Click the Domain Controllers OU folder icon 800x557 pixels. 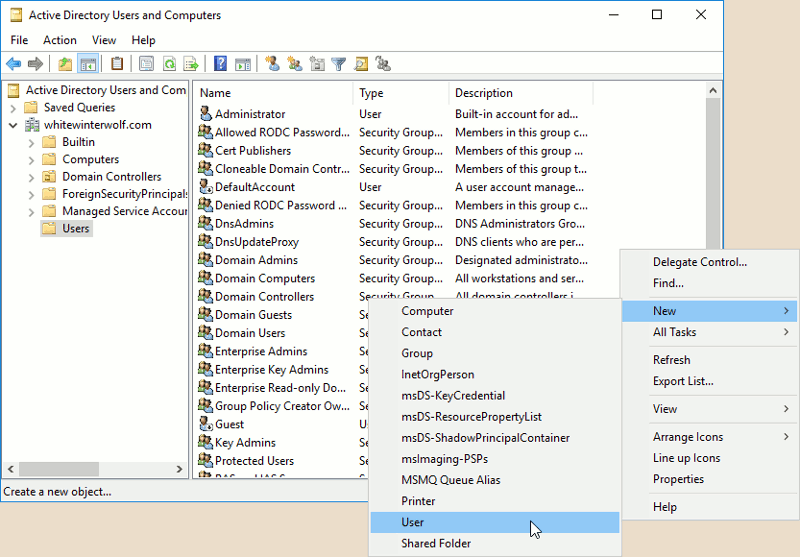tap(49, 176)
